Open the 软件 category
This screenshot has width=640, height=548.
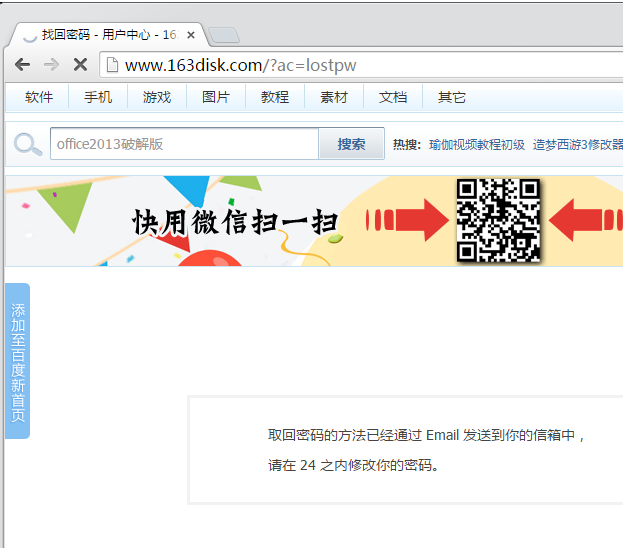39,97
